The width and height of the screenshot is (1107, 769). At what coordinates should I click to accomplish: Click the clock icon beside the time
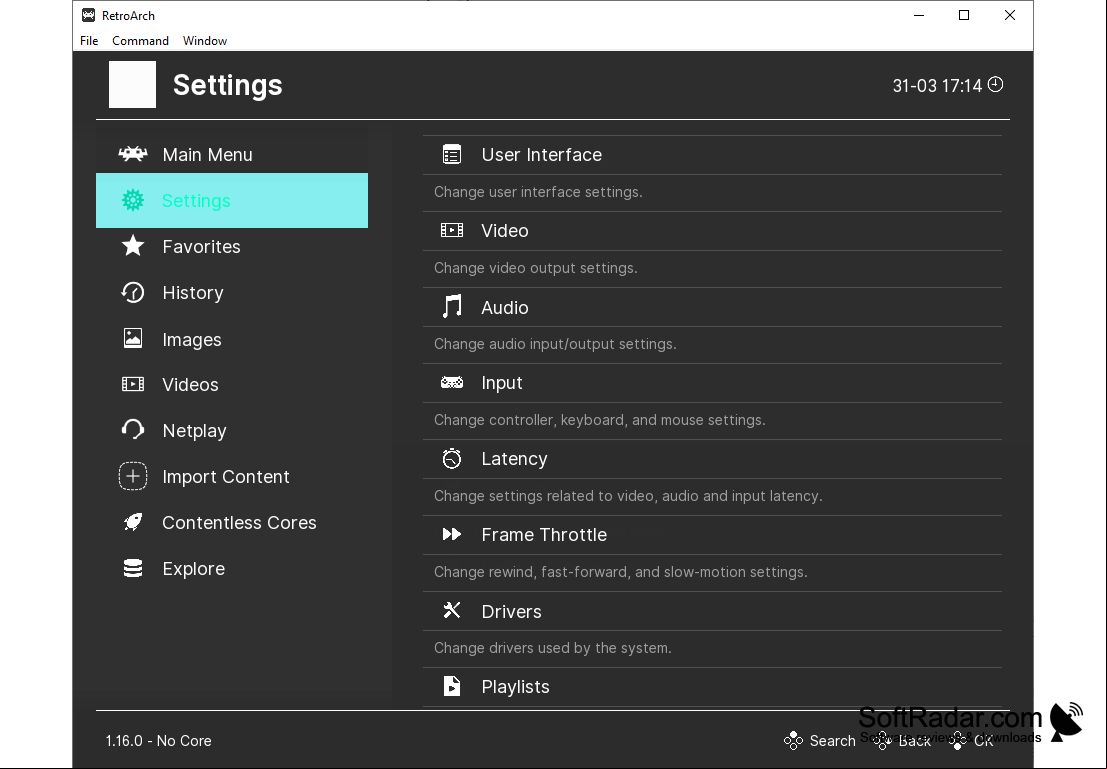(995, 85)
